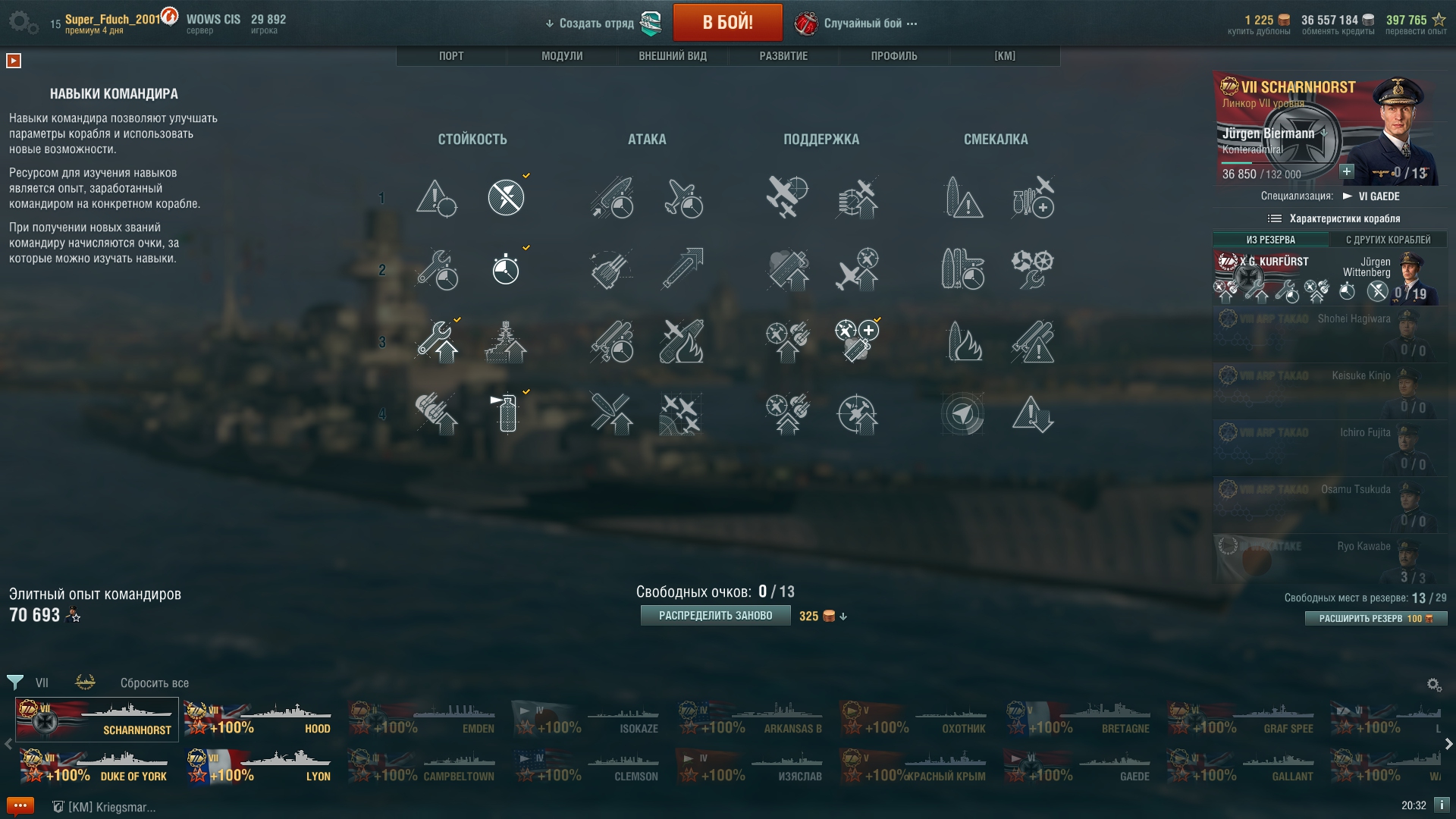
Task: Open the С ДРУГИХ КОРАБЛЕЙ tab
Action: (1388, 240)
